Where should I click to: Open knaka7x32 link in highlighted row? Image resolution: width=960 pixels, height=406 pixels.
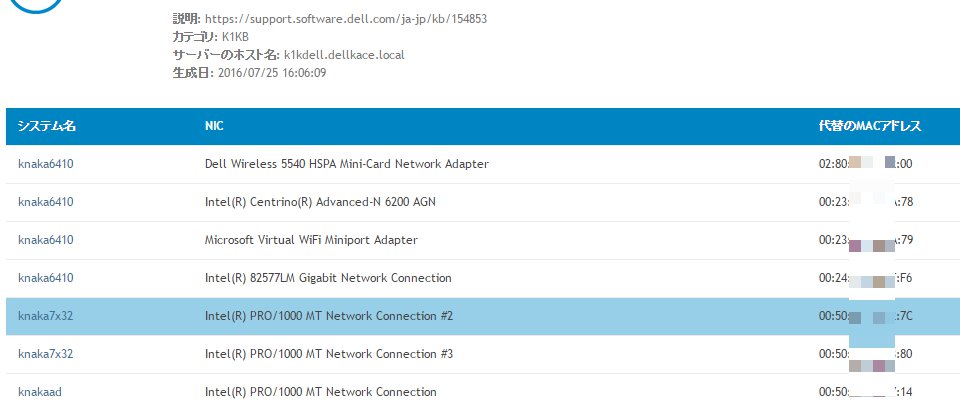pyautogui.click(x=46, y=317)
